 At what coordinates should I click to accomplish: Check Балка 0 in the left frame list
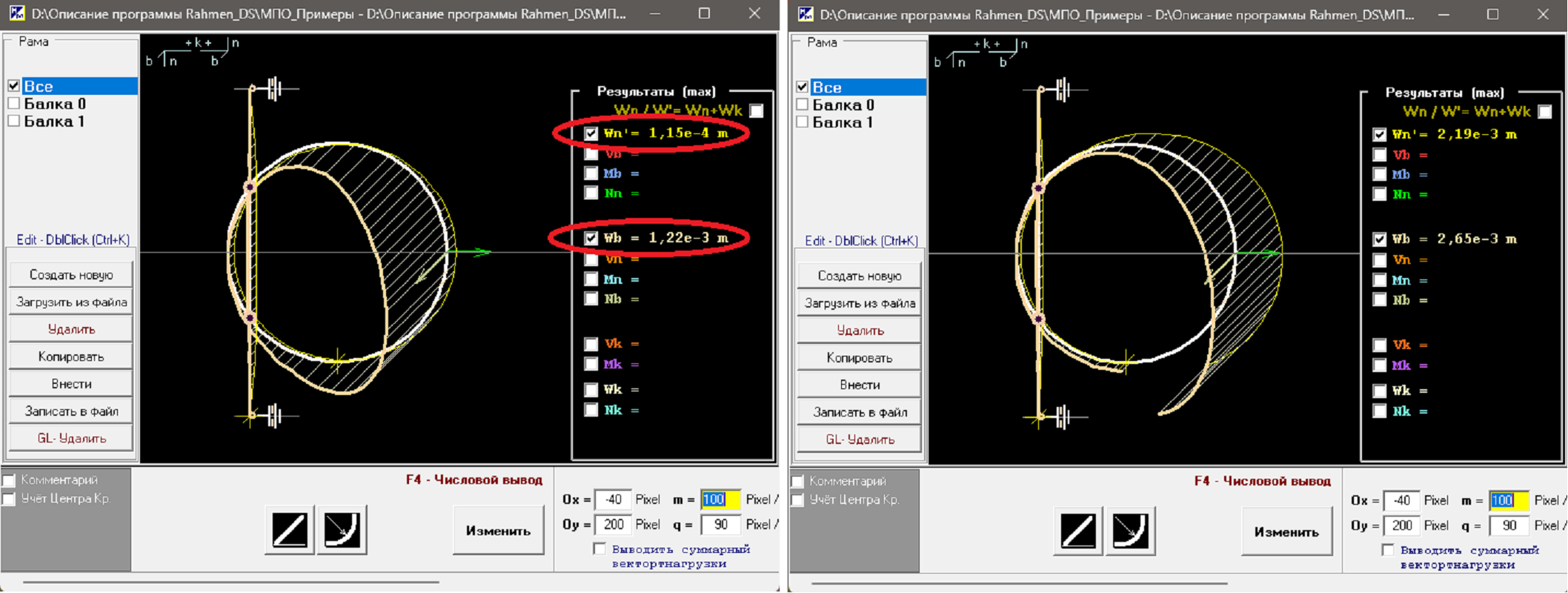point(14,104)
